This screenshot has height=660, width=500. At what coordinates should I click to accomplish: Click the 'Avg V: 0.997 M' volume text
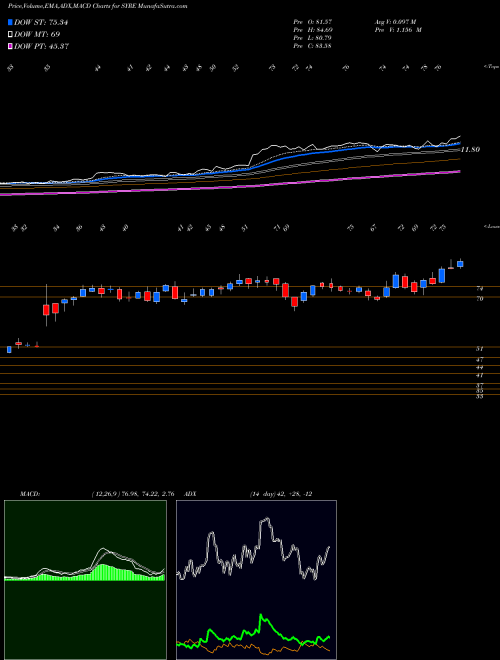coord(398,21)
